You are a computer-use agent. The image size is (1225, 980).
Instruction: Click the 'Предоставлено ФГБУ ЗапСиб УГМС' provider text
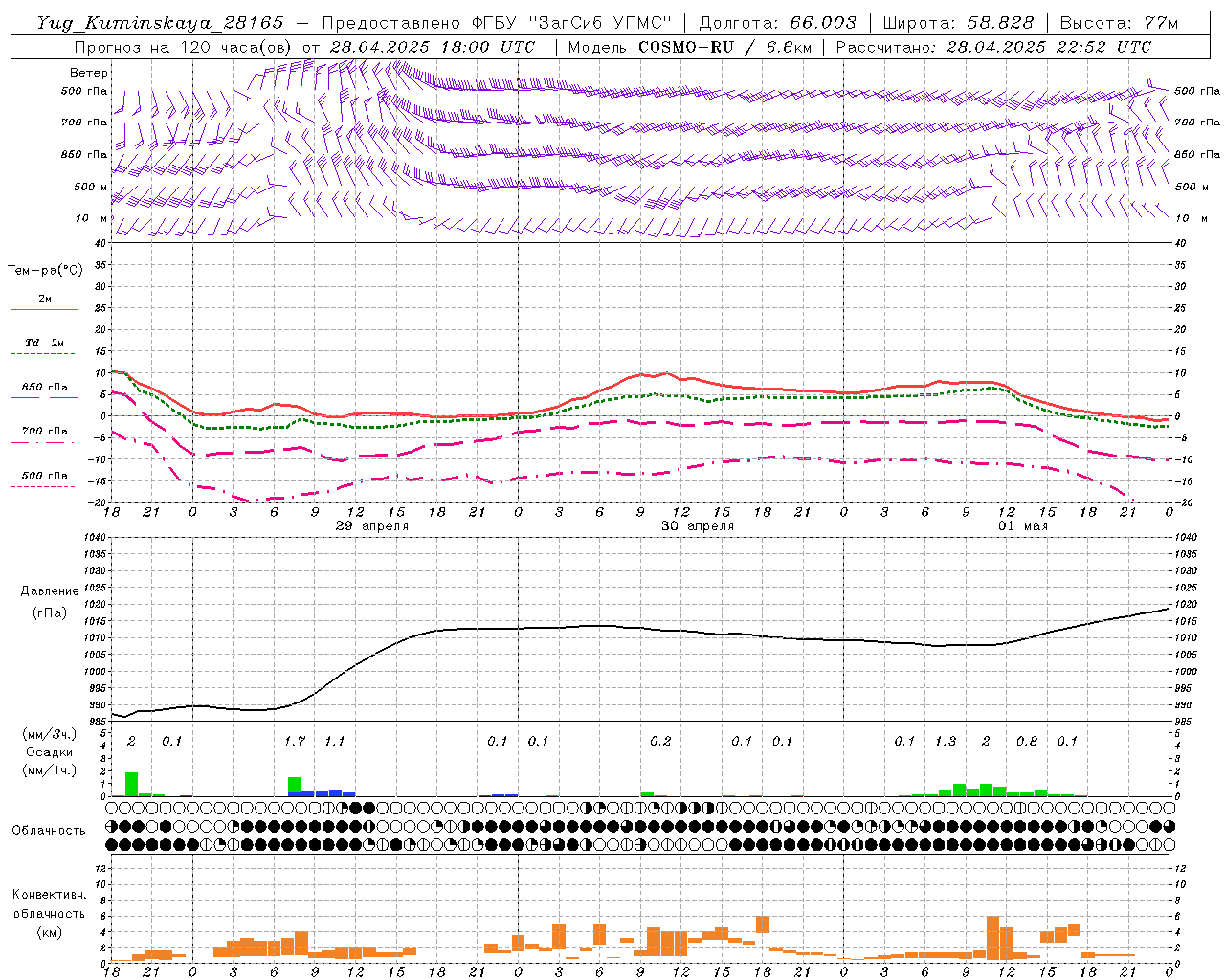pos(497,23)
